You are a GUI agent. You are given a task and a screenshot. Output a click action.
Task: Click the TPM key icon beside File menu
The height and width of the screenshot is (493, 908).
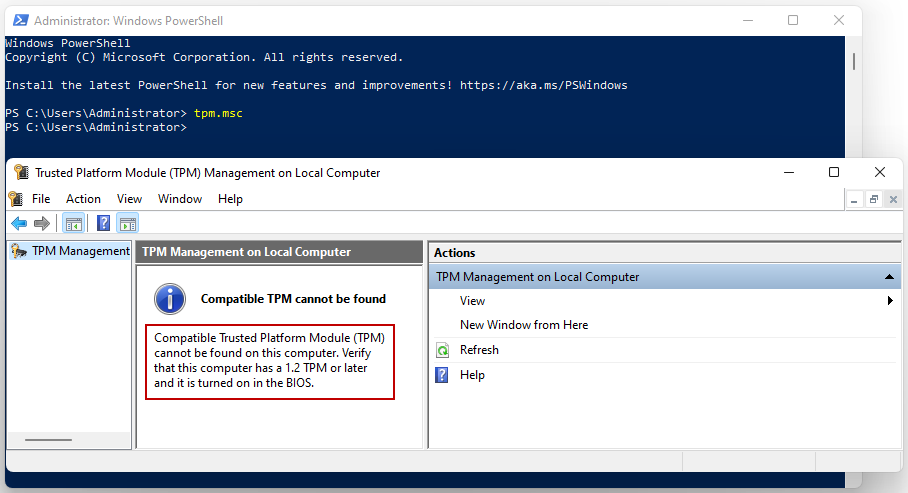click(x=16, y=199)
